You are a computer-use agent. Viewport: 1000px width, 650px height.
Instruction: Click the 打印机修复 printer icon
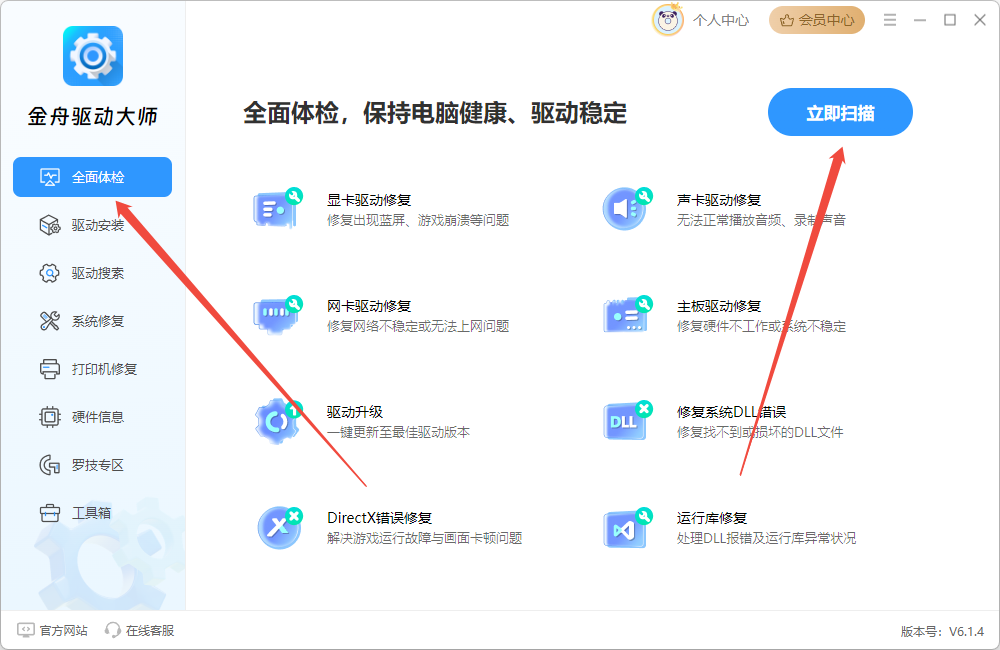50,369
